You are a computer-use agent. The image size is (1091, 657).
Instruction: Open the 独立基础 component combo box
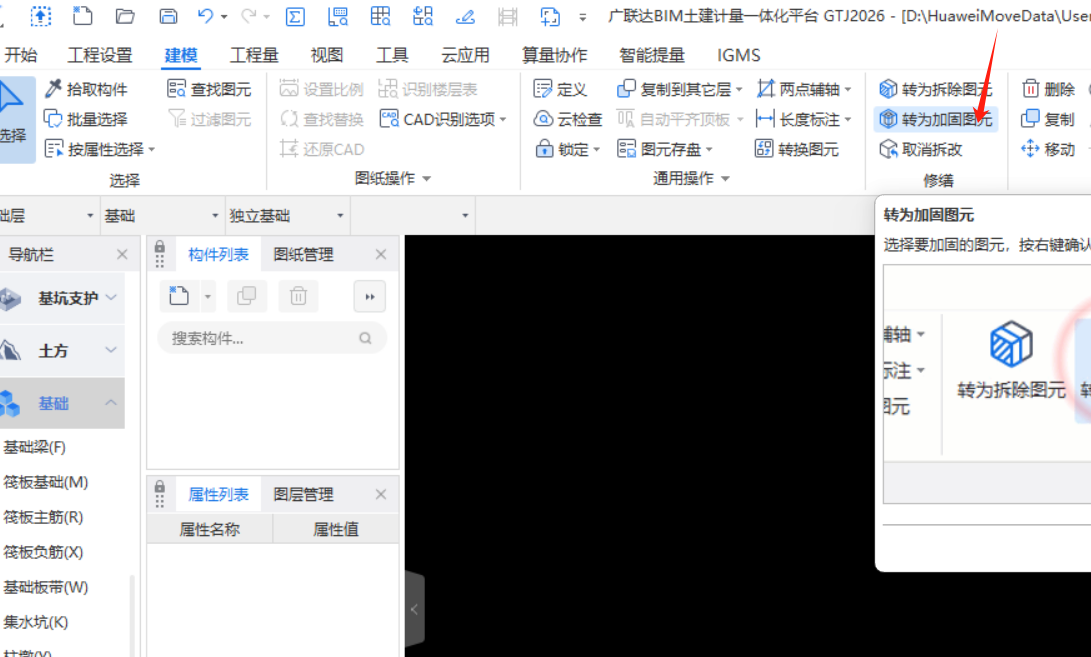click(x=287, y=216)
